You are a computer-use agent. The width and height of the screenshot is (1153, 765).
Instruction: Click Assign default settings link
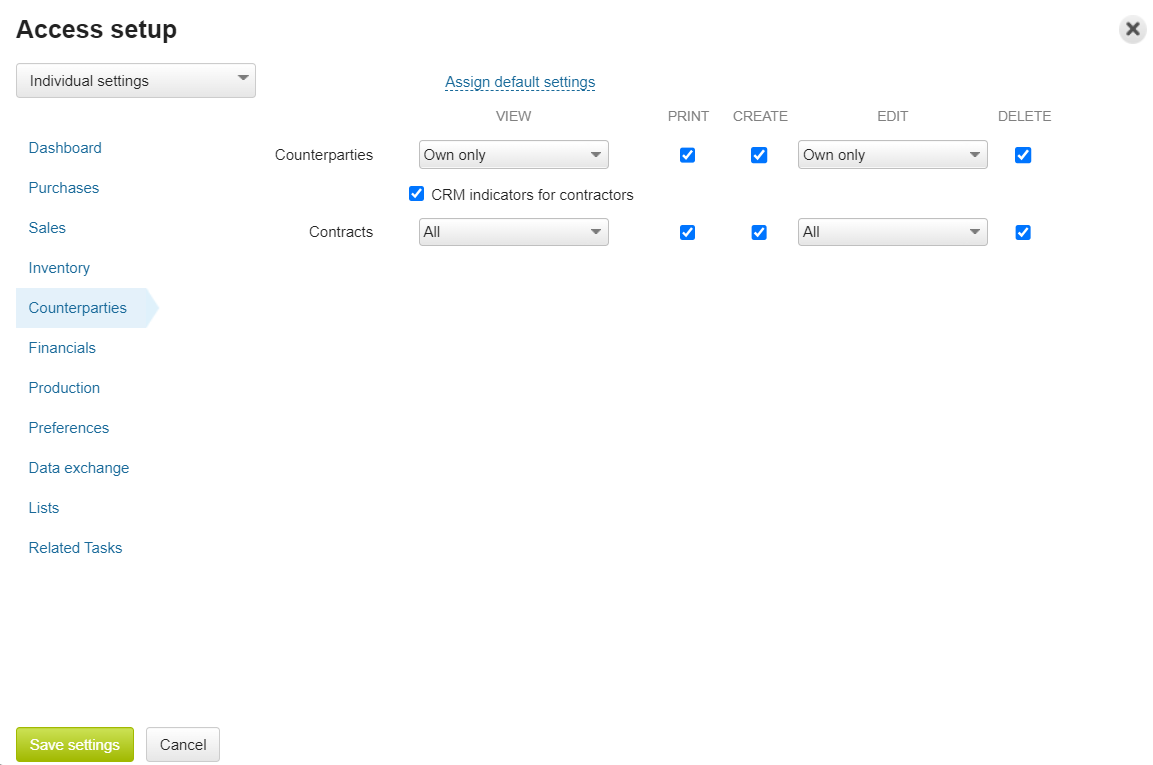(520, 82)
